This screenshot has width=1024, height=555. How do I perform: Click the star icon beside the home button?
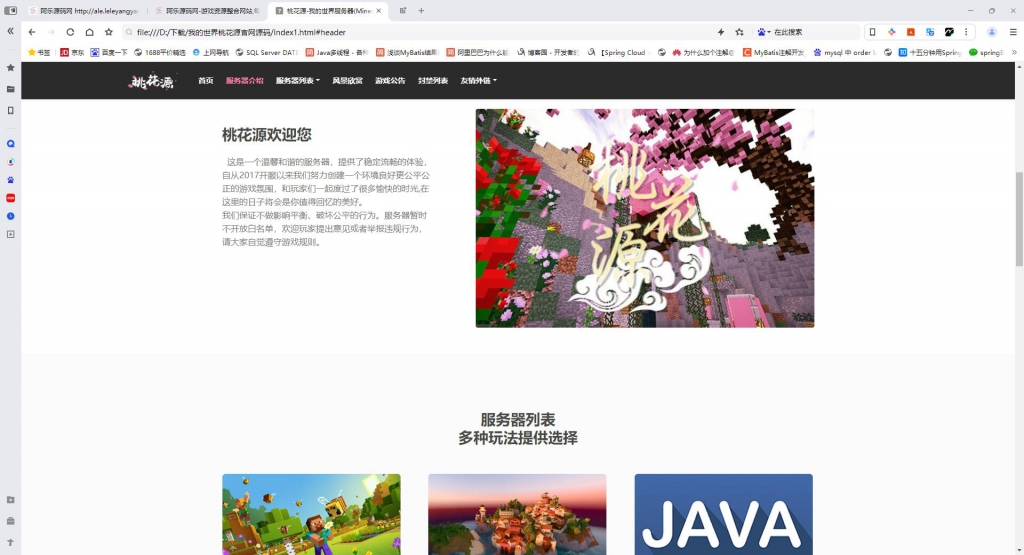tap(108, 32)
